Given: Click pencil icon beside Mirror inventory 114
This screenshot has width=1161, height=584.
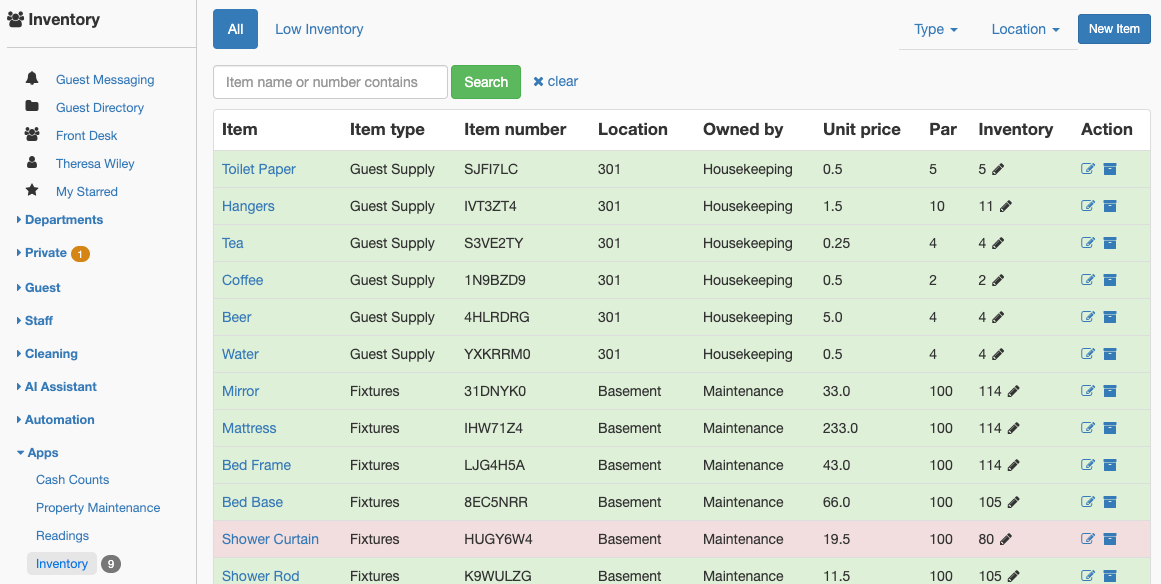Looking at the screenshot, I should tap(1014, 392).
